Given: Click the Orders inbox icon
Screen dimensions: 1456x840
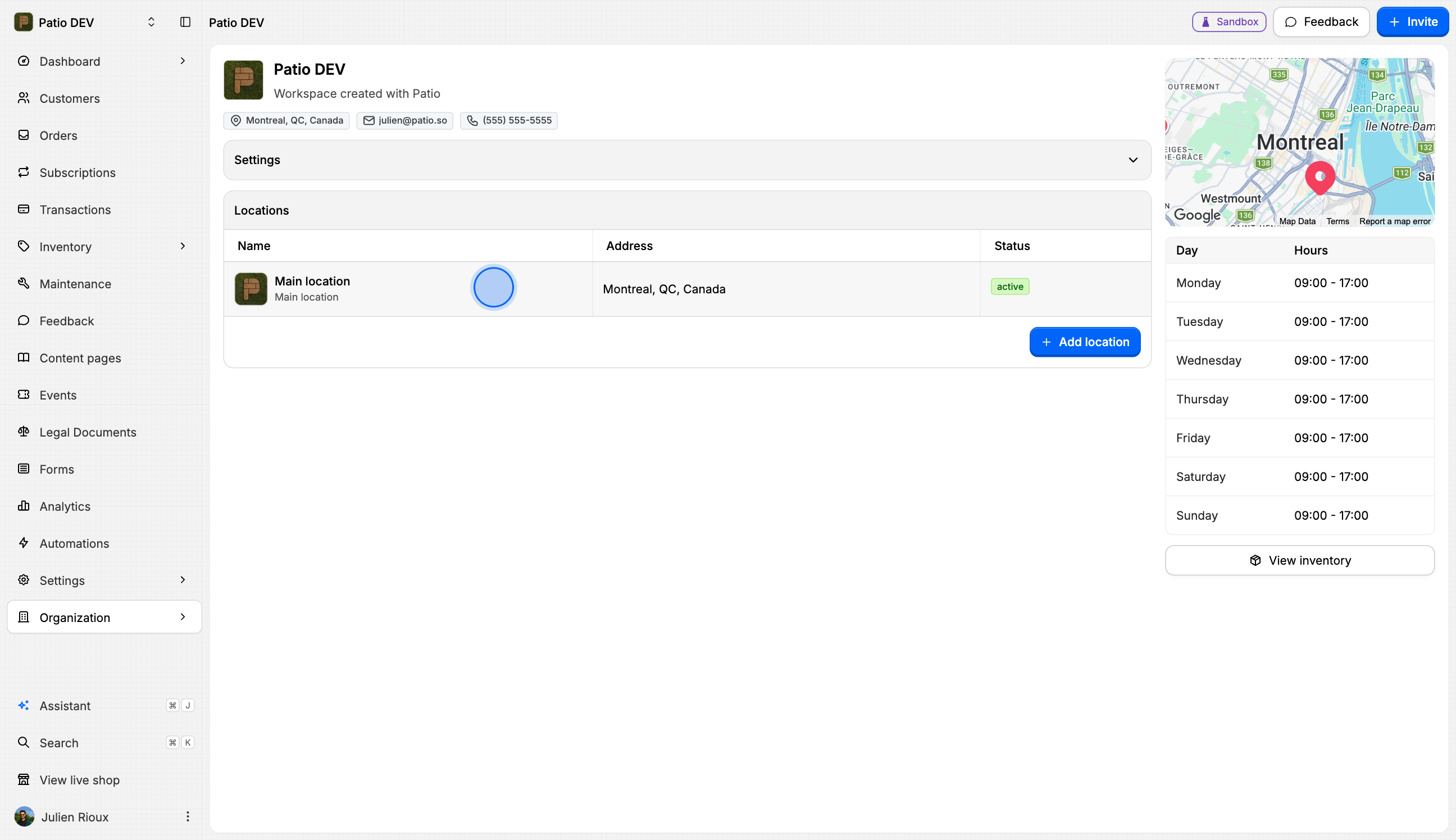Looking at the screenshot, I should point(24,135).
